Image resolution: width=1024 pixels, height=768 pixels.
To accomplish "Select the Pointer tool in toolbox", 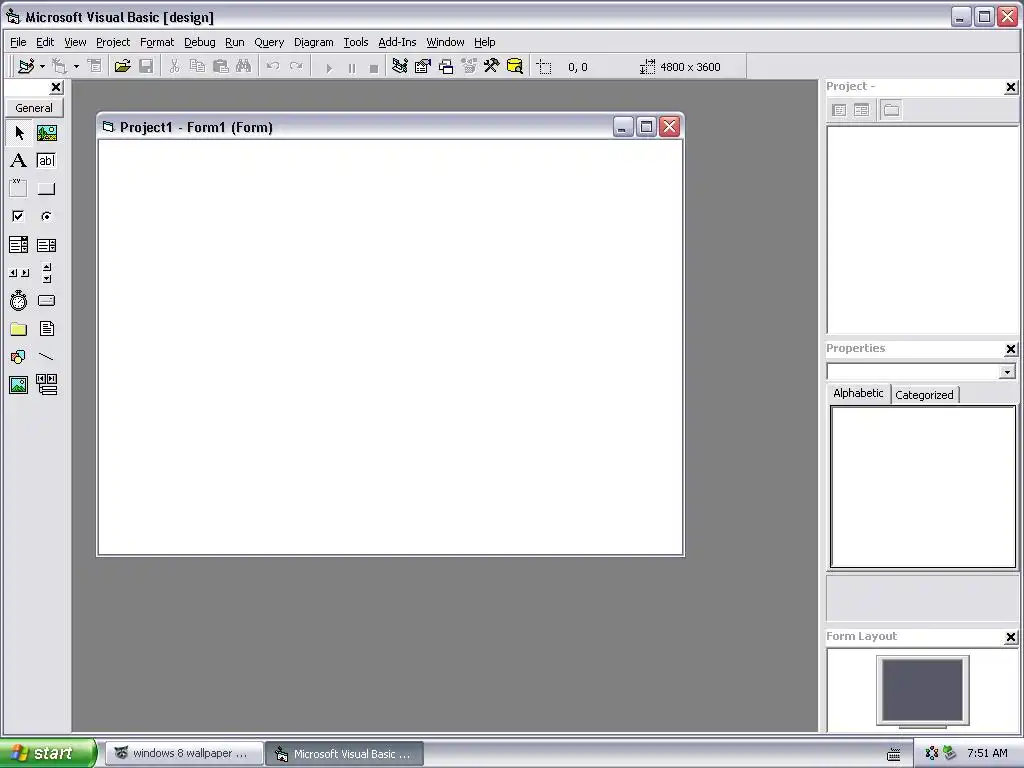I will tap(19, 133).
